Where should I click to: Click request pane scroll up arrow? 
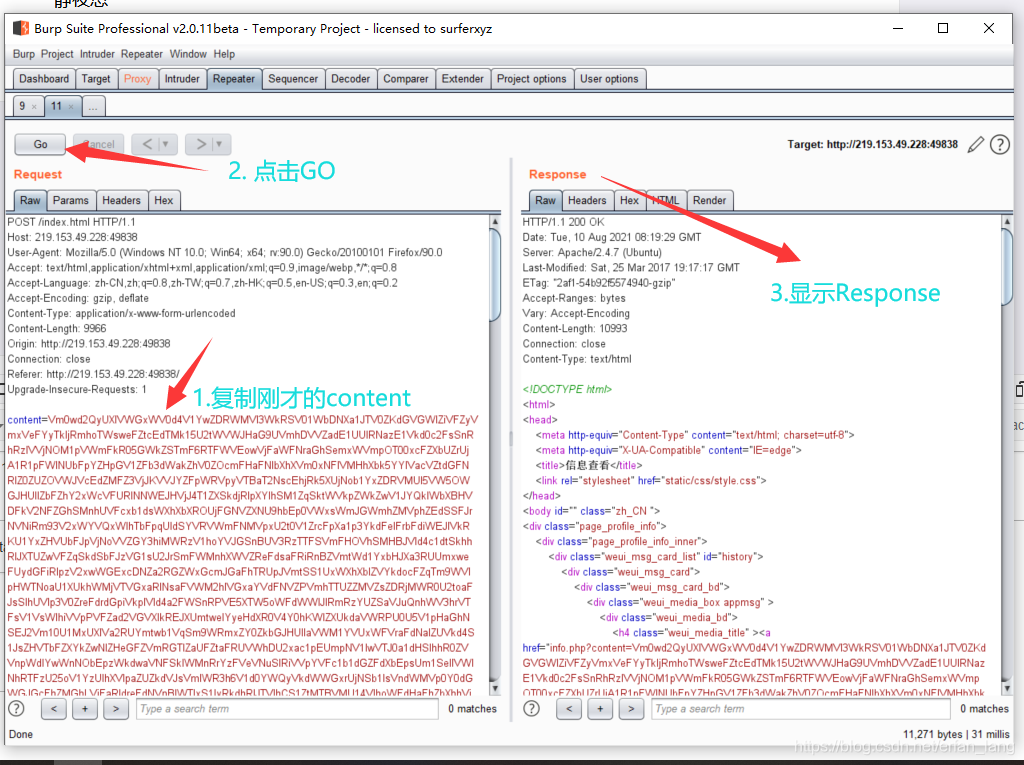(x=495, y=222)
